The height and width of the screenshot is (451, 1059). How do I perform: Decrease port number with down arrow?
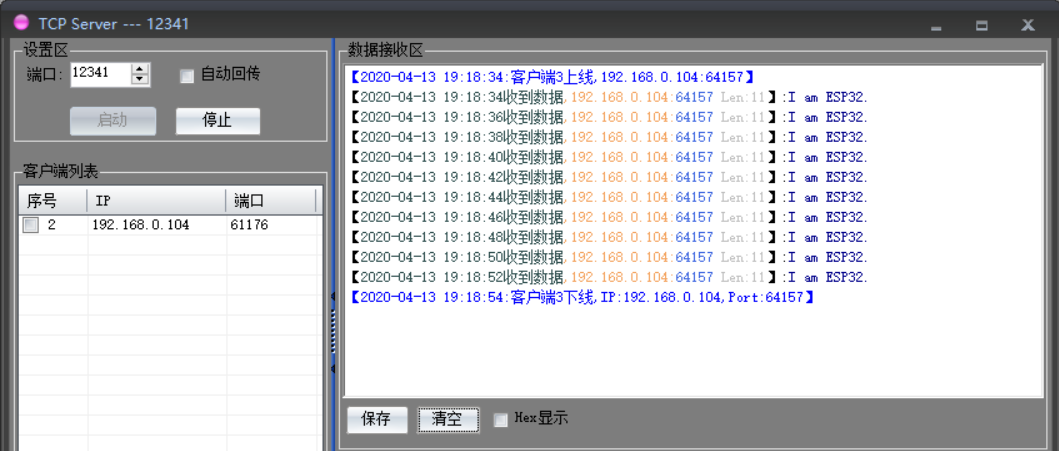coord(140,79)
